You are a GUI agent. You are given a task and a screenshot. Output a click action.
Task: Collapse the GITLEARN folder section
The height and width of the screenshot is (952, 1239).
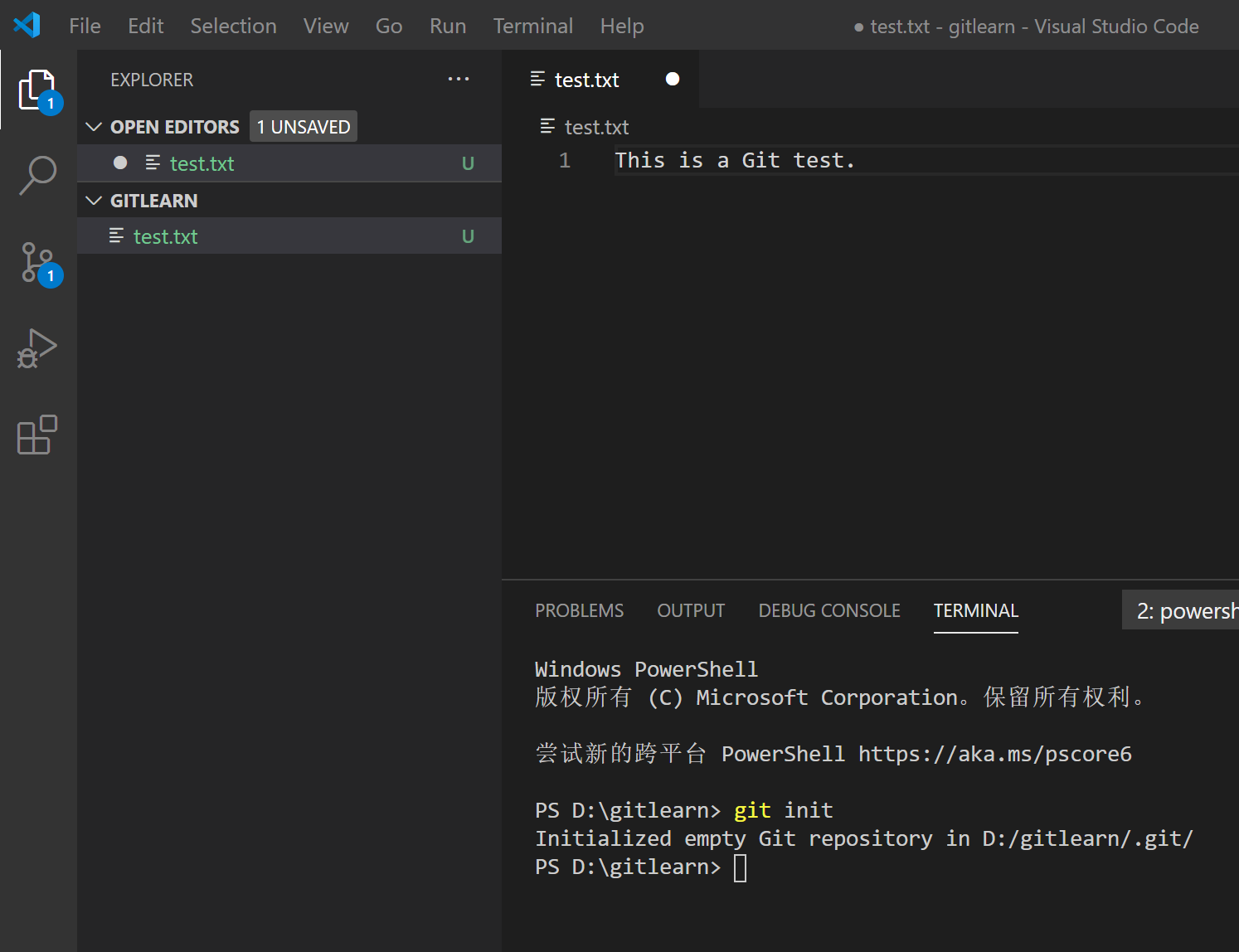pyautogui.click(x=95, y=201)
